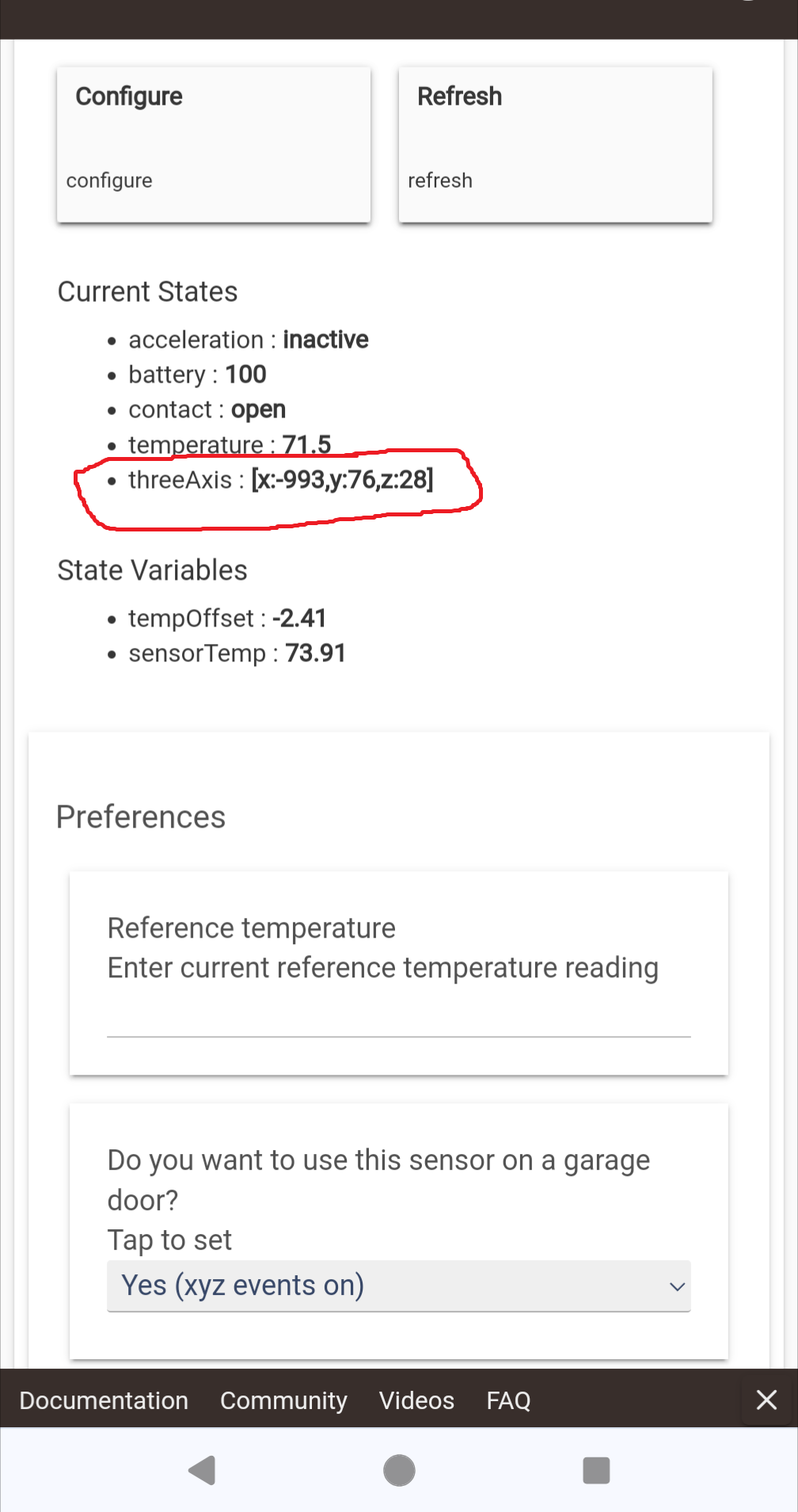The width and height of the screenshot is (798, 1512).
Task: Close the bottom help links bar
Action: (766, 1400)
